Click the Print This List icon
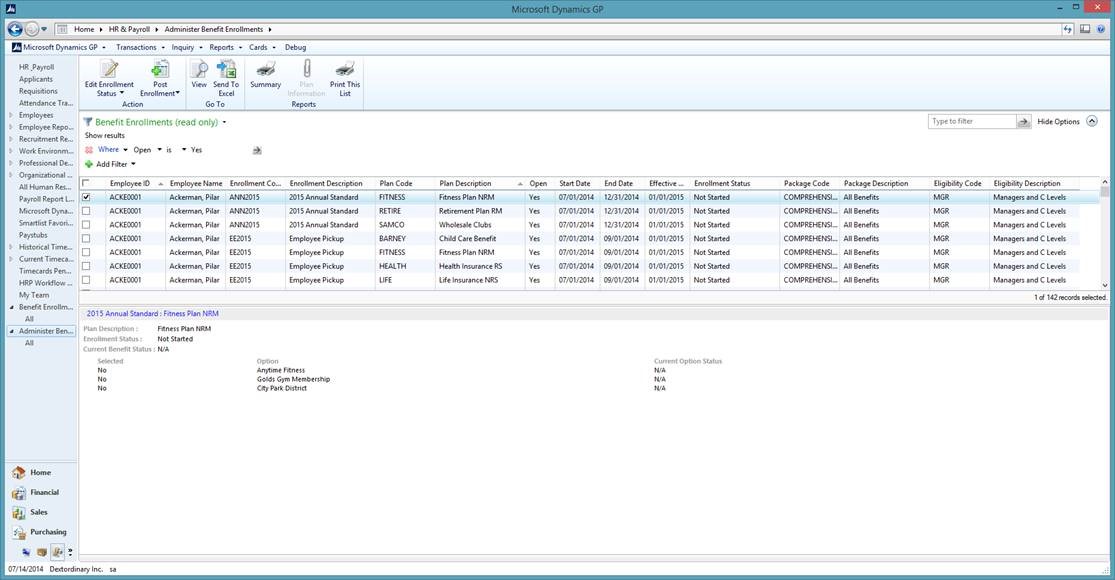1115x580 pixels. tap(345, 69)
